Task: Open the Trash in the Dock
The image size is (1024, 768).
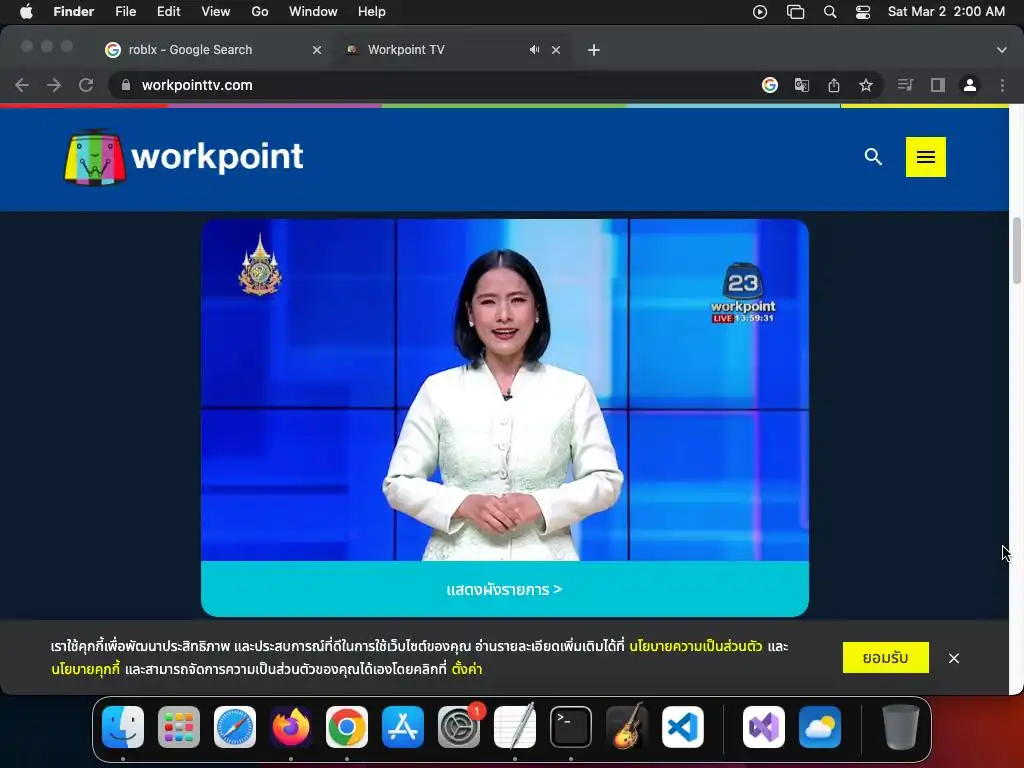Action: pyautogui.click(x=901, y=727)
